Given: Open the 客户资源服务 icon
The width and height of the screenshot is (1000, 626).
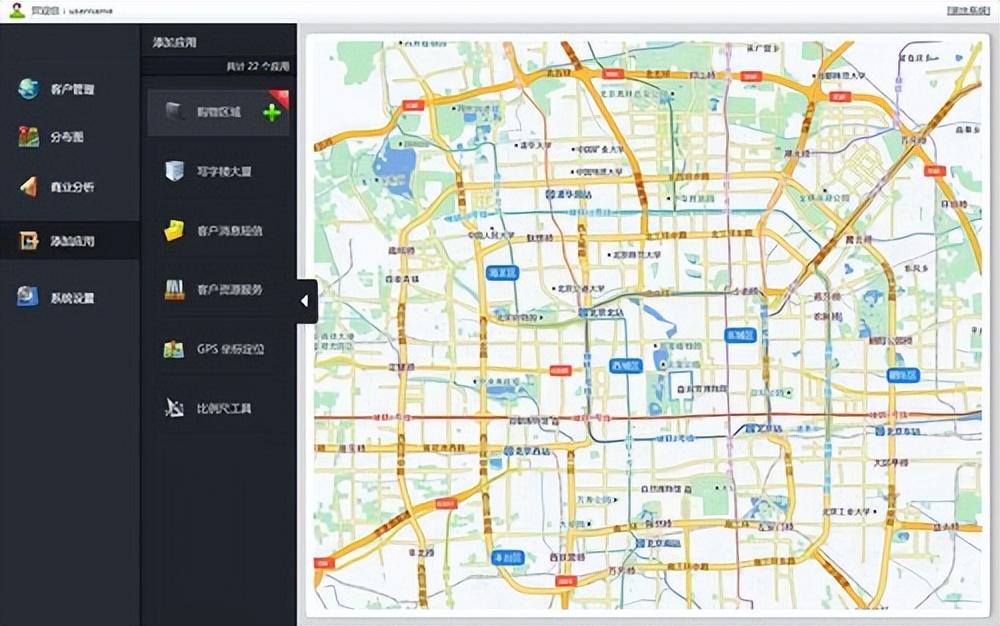Looking at the screenshot, I should click(173, 290).
